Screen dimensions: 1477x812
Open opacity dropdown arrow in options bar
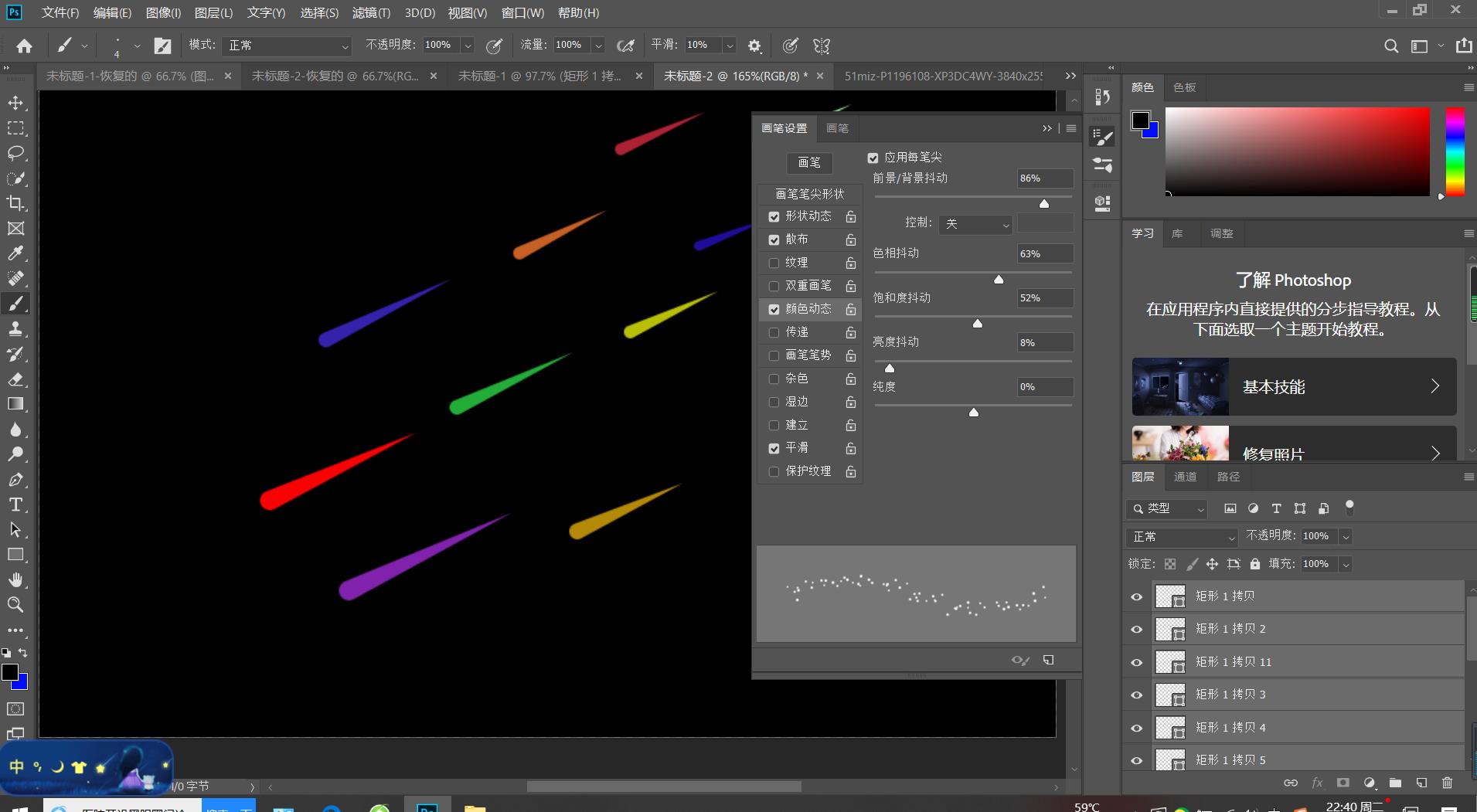(468, 46)
